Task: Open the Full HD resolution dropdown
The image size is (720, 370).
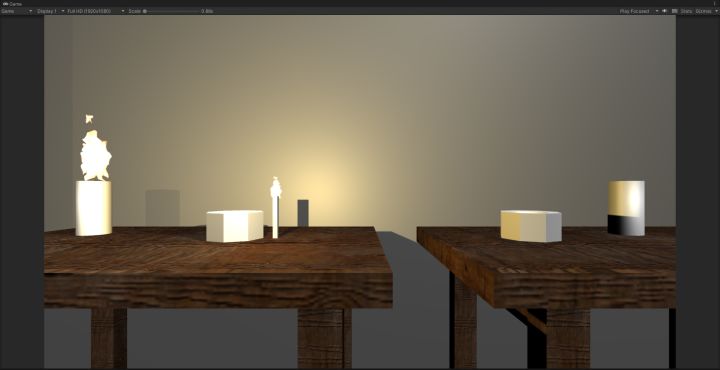Action: [x=96, y=11]
